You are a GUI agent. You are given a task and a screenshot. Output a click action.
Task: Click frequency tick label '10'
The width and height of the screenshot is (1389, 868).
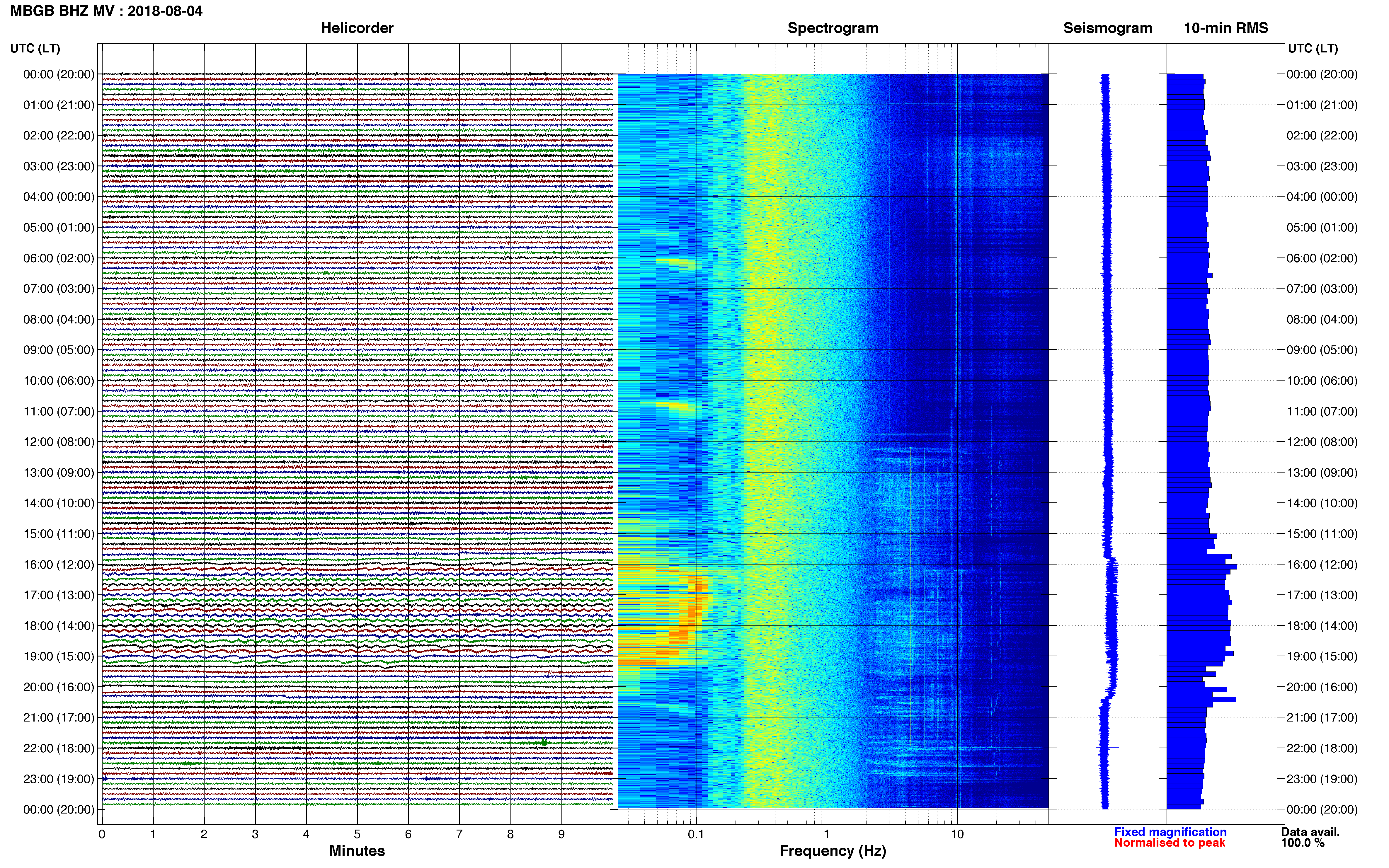tap(957, 834)
